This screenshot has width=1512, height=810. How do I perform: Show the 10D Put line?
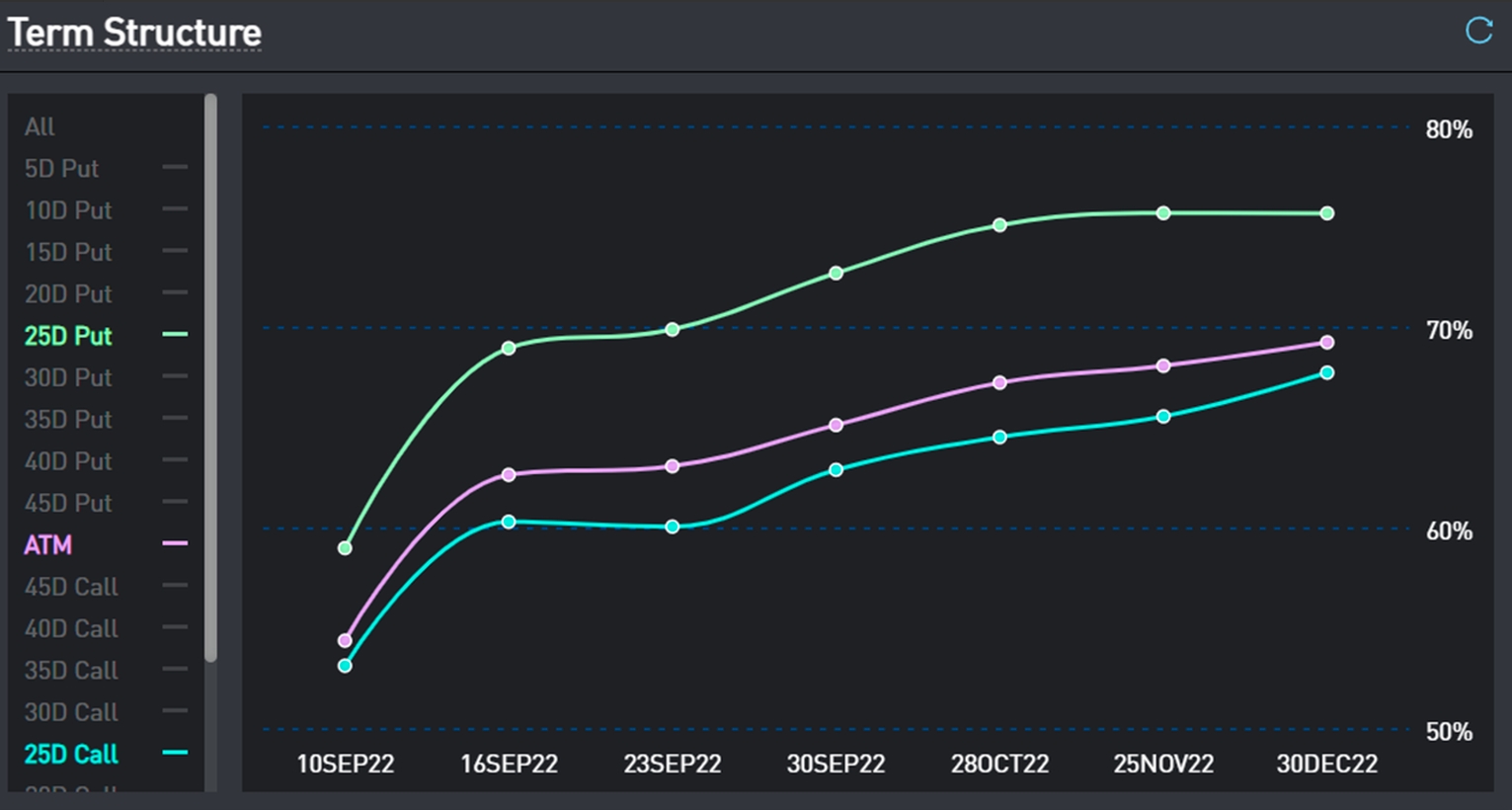[x=68, y=210]
